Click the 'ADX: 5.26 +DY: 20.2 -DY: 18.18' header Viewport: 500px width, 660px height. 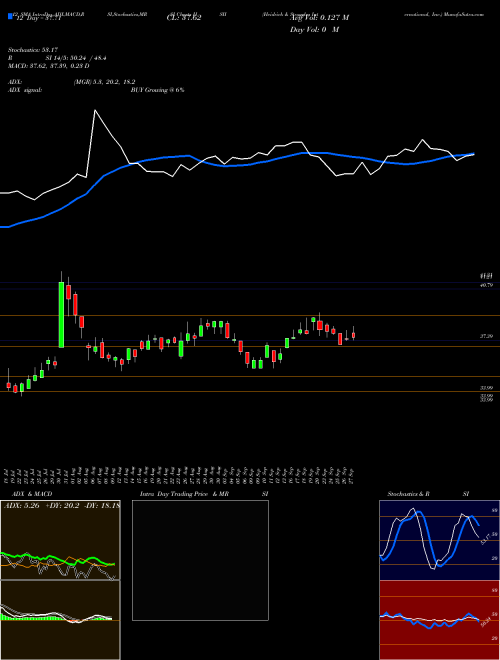click(62, 506)
